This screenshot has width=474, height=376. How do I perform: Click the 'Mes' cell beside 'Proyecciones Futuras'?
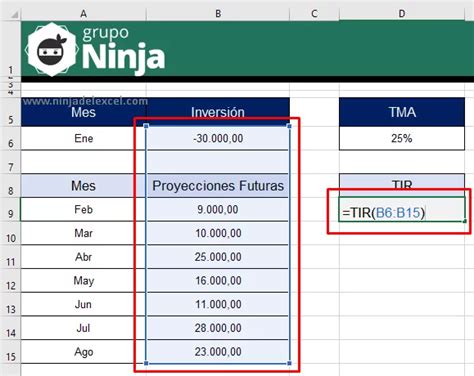pyautogui.click(x=83, y=186)
